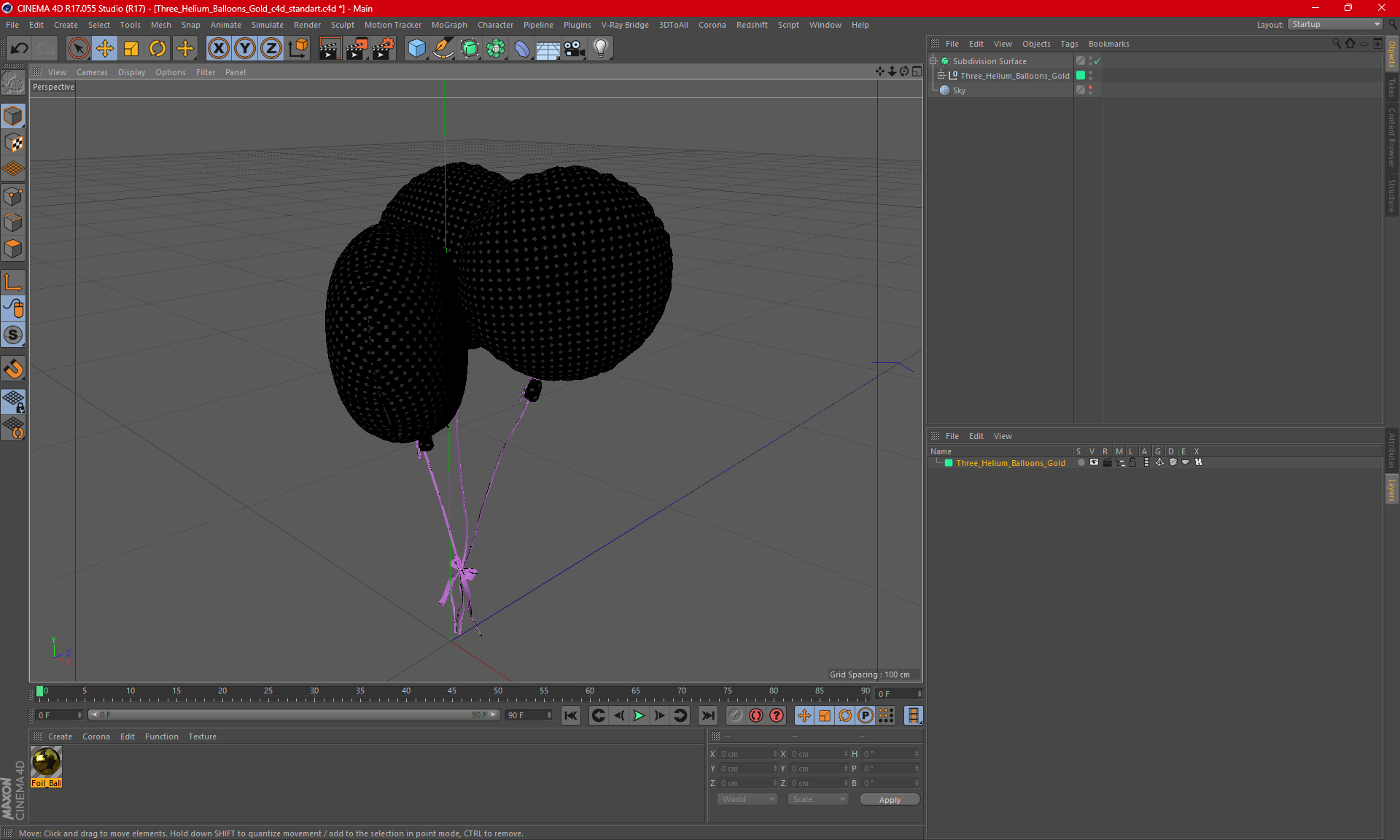
Task: Open the Simulate menu
Action: point(268,25)
